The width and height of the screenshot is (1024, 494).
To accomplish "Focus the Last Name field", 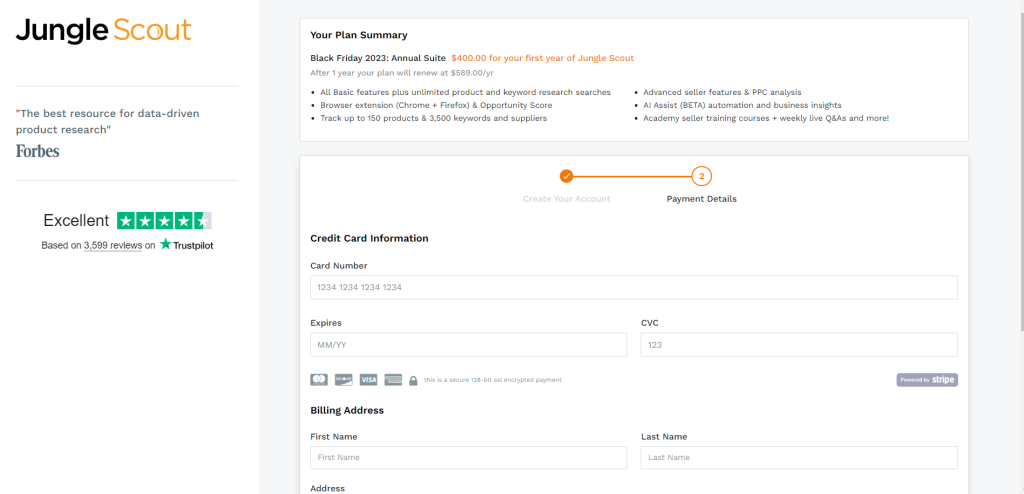I will click(799, 457).
